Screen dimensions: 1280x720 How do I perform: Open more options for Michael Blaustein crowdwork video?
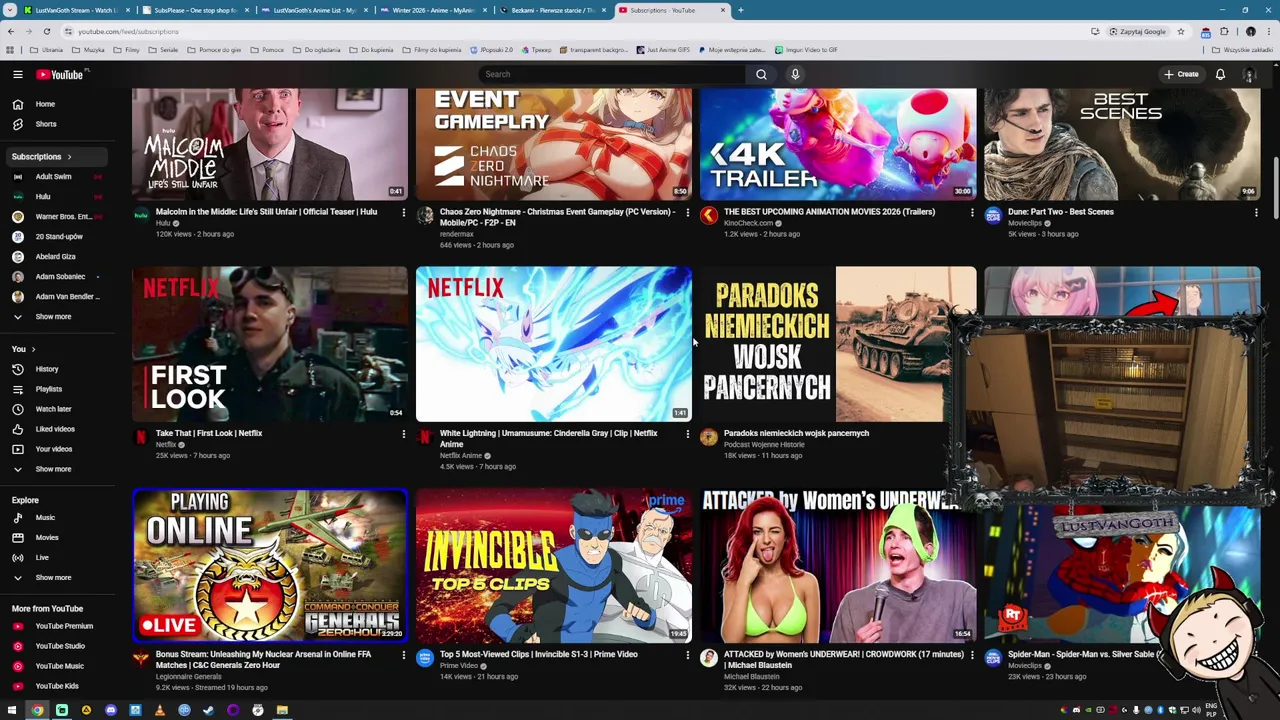point(971,655)
